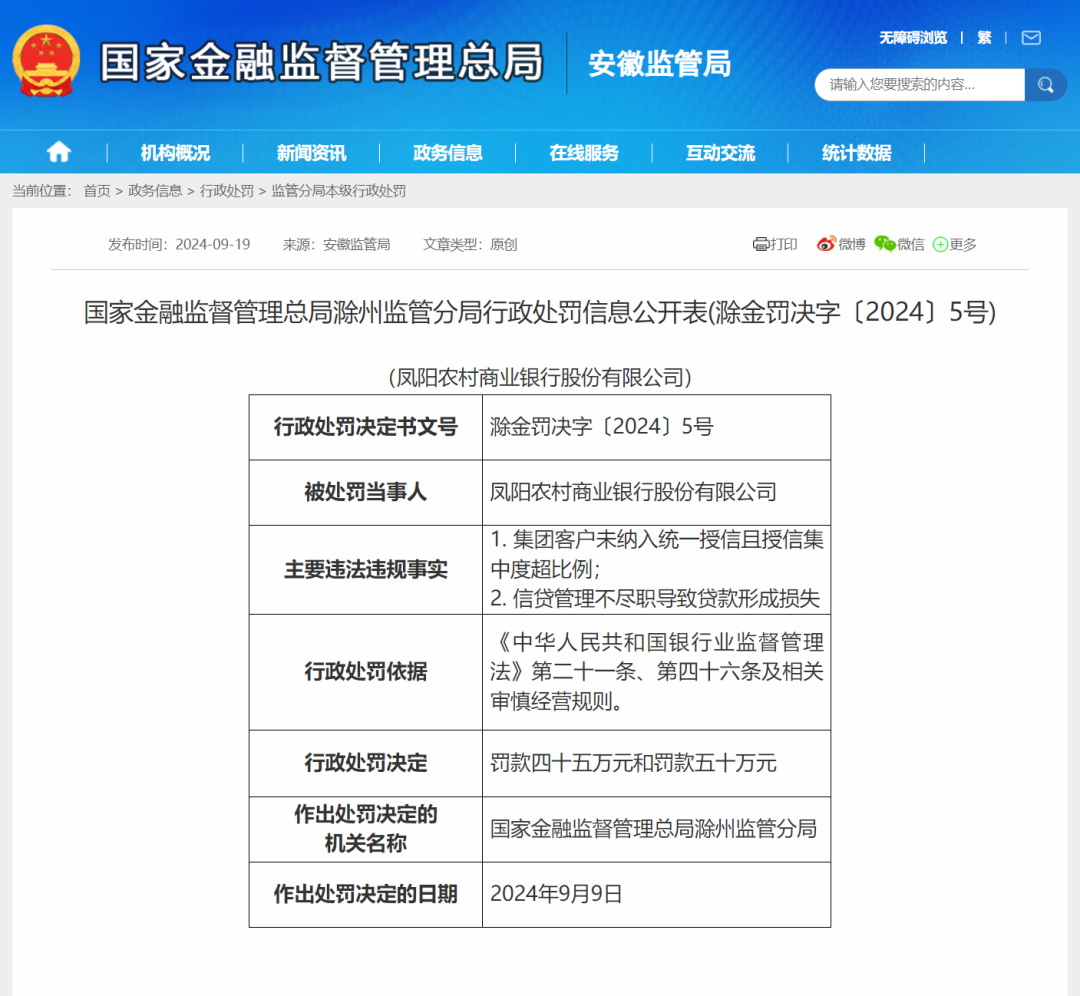Click 当前位置 breadcrumb label
Viewport: 1080px width, 996px height.
(x=42, y=191)
